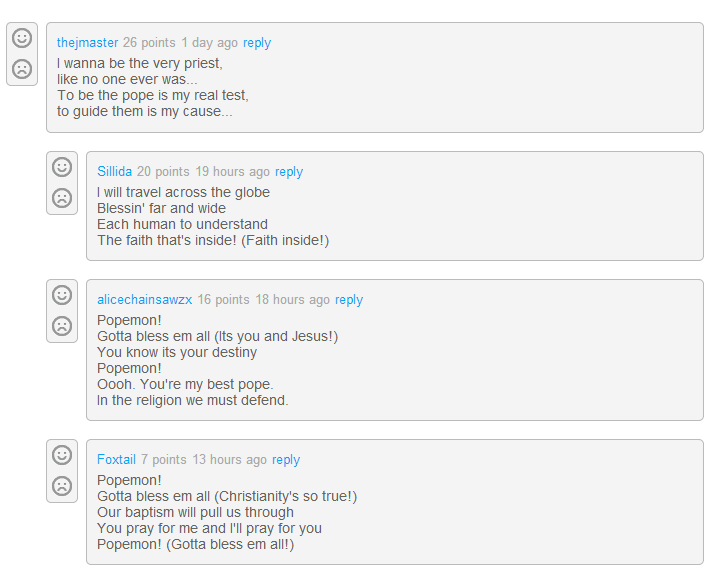Viewport: 711px width, 568px height.
Task: Visit Foxtail's profile page
Action: 116,460
